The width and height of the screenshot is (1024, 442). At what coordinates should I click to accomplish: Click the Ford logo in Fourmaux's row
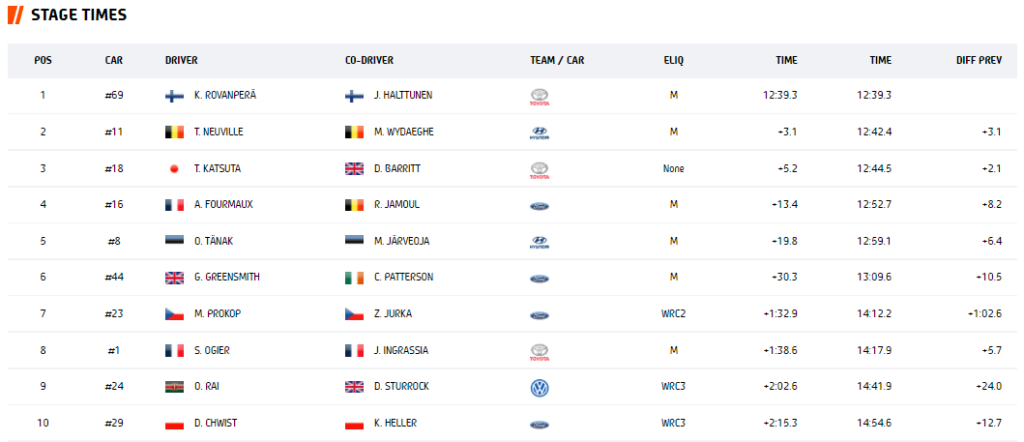click(x=539, y=206)
